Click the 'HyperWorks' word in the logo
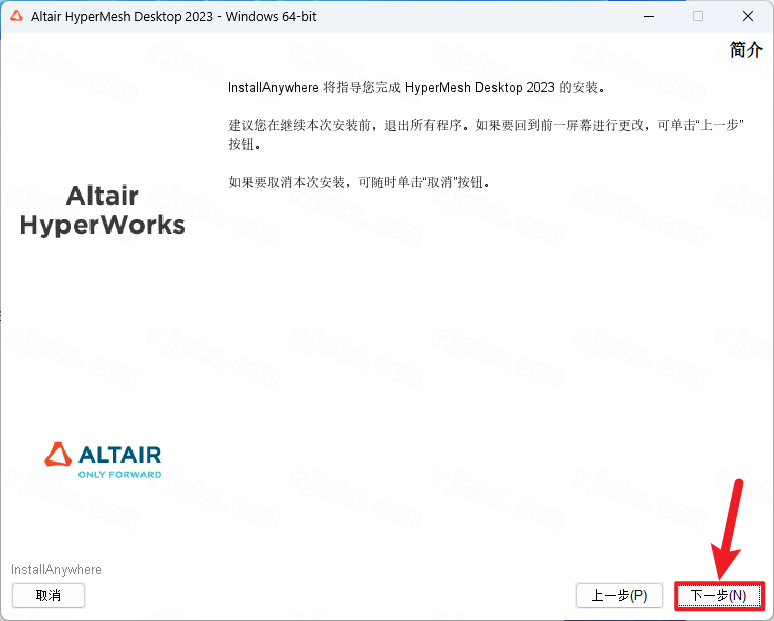The image size is (774, 621). (x=102, y=225)
